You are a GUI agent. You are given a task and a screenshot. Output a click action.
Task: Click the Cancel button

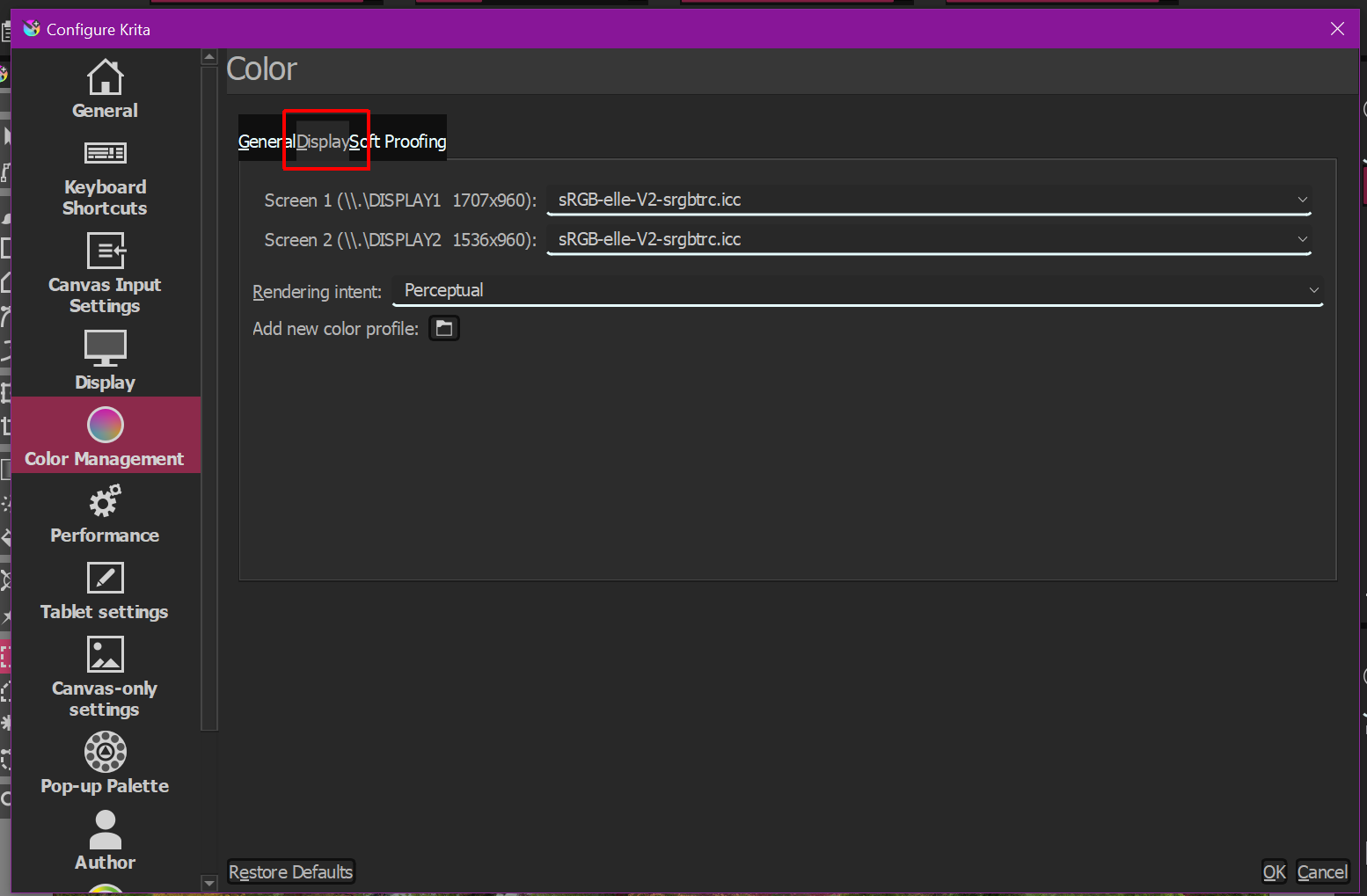point(1322,871)
